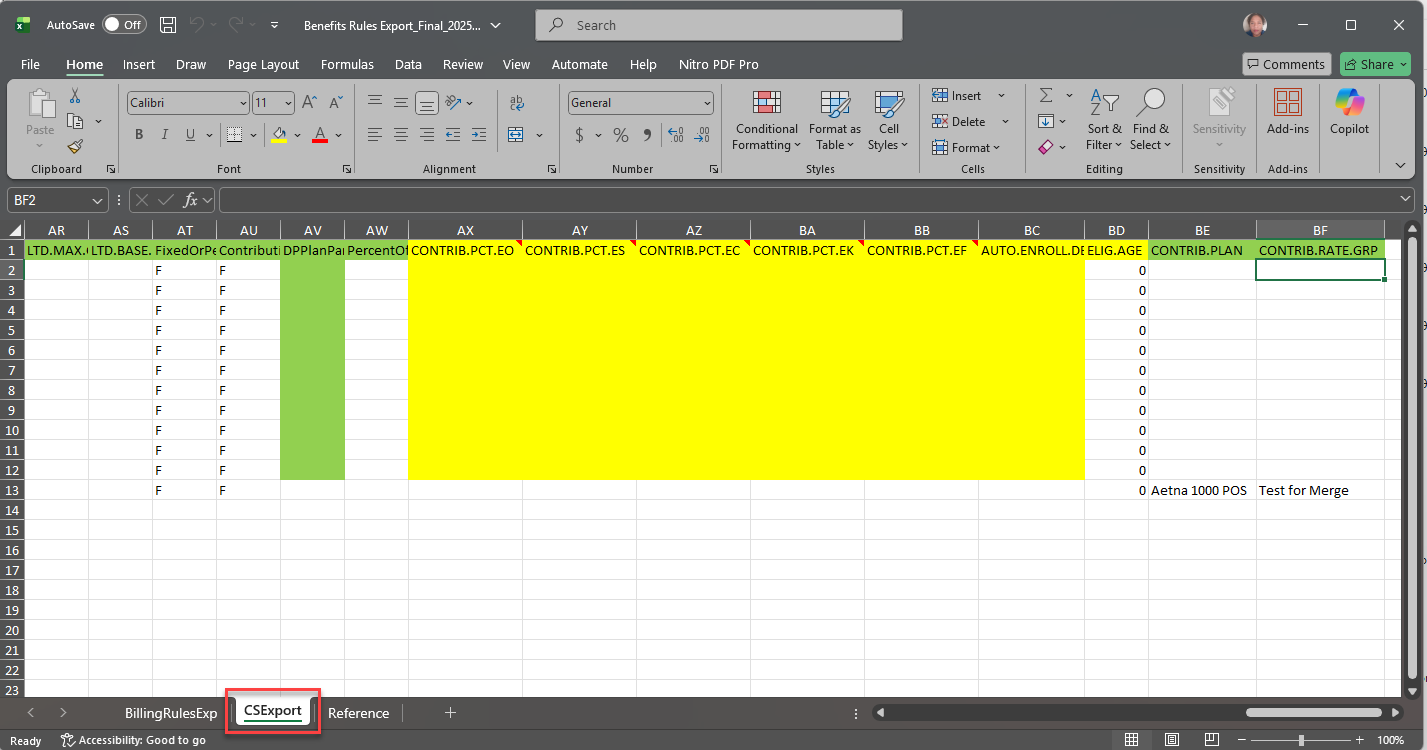Screen dimensions: 1427x750
Task: Apply percent style number format
Action: click(x=621, y=135)
